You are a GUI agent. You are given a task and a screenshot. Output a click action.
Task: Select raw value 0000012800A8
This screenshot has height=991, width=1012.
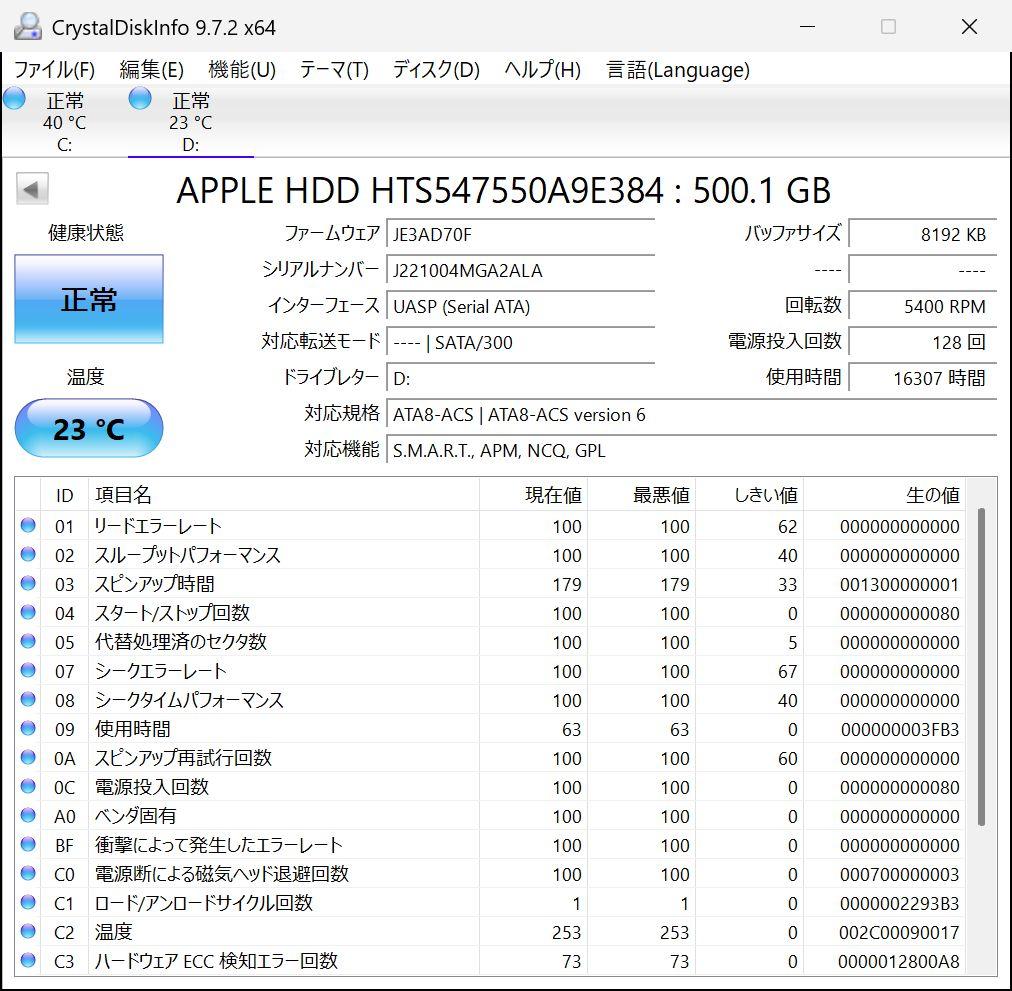[x=898, y=962]
